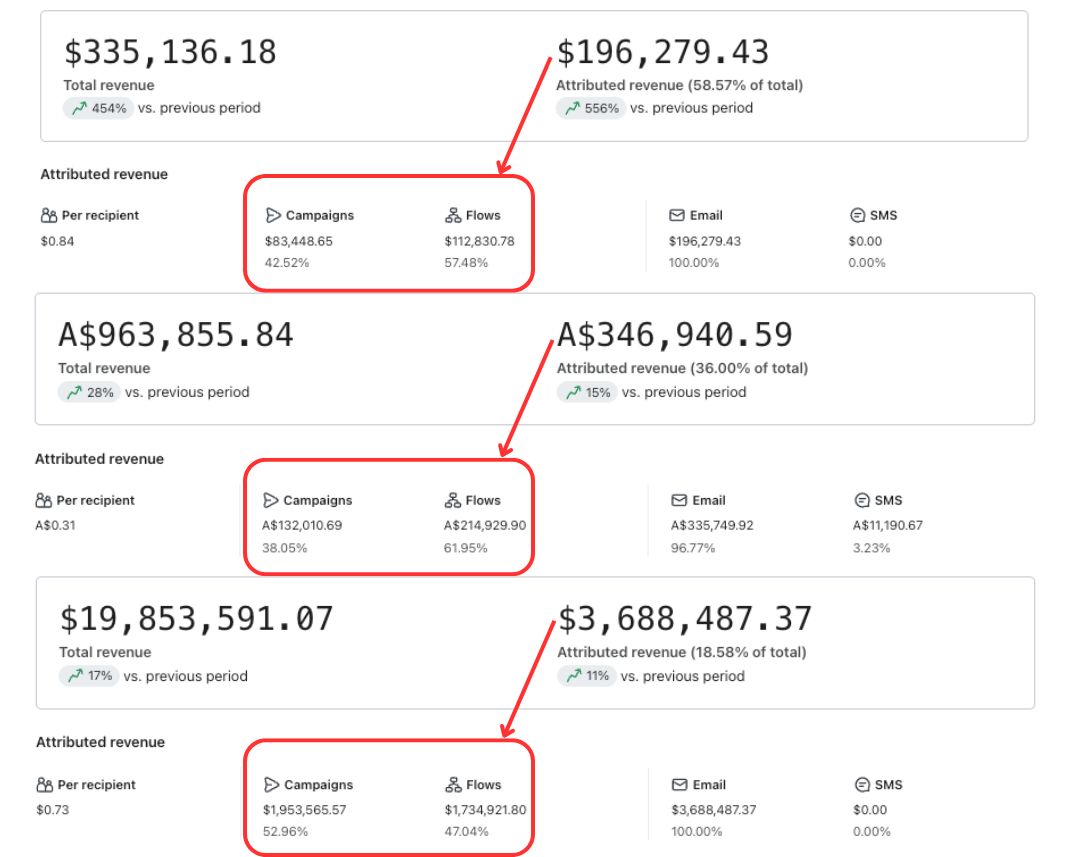Select the 42.52% campaigns percentage
The width and height of the screenshot is (1070, 857).
tap(287, 263)
